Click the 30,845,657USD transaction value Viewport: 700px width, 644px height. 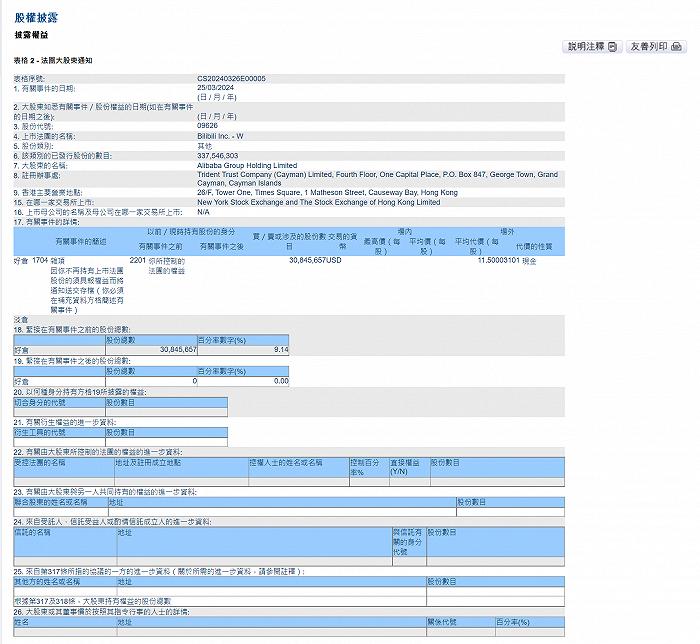pos(315,260)
